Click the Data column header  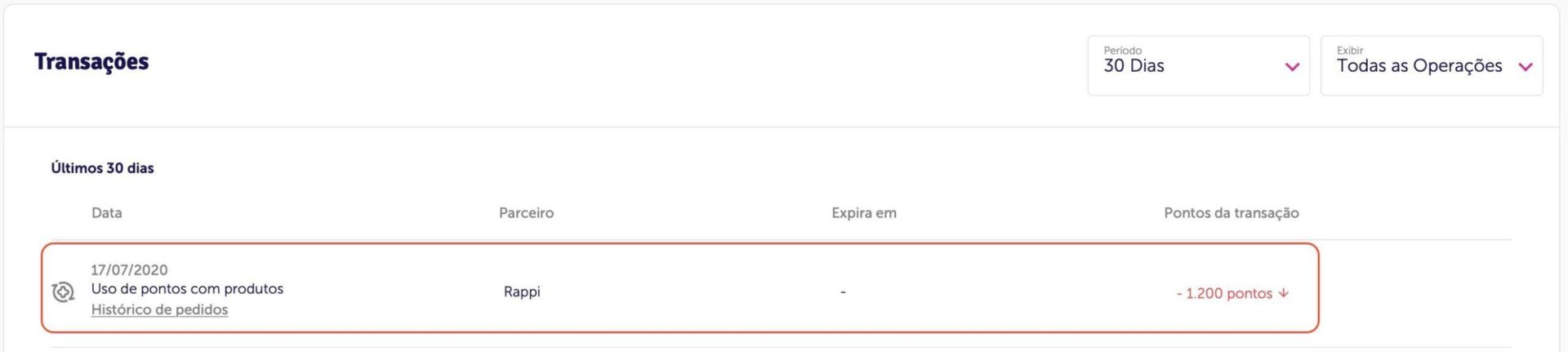[106, 212]
